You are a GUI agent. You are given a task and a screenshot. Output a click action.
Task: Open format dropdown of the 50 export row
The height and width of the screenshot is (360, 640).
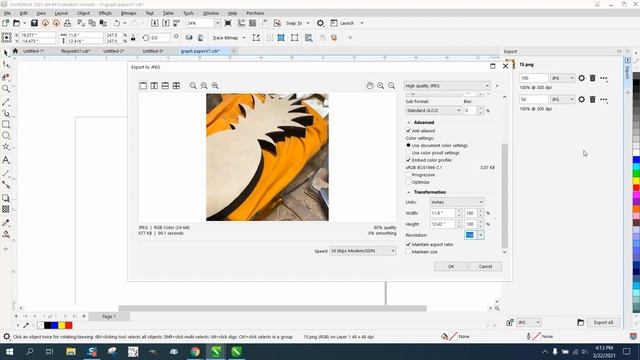point(562,99)
